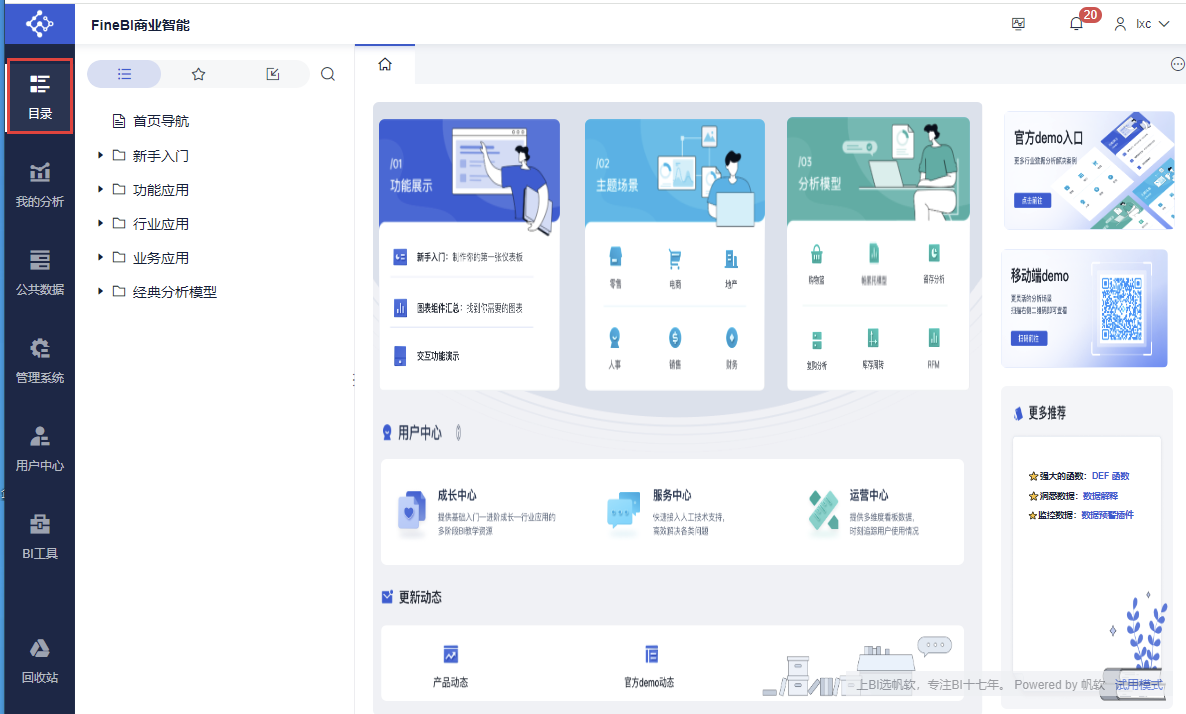
Task: Switch to directory list view tab
Action: (x=124, y=74)
